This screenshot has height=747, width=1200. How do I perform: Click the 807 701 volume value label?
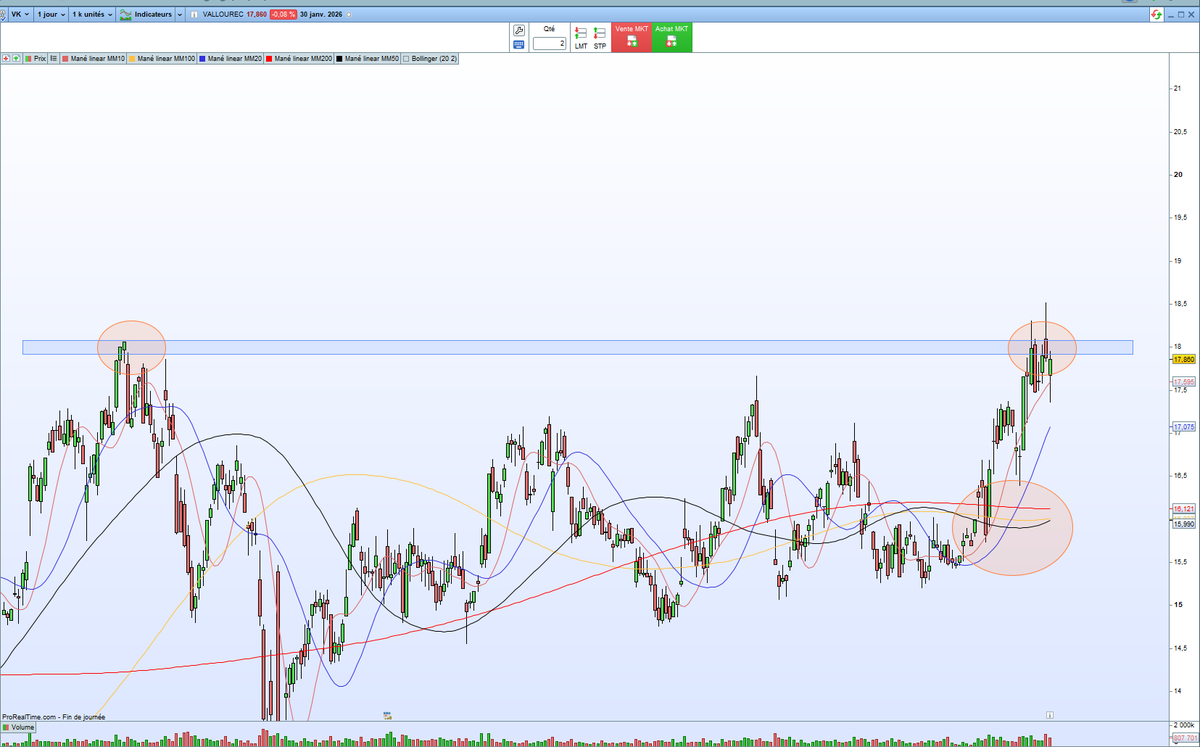tap(1184, 737)
